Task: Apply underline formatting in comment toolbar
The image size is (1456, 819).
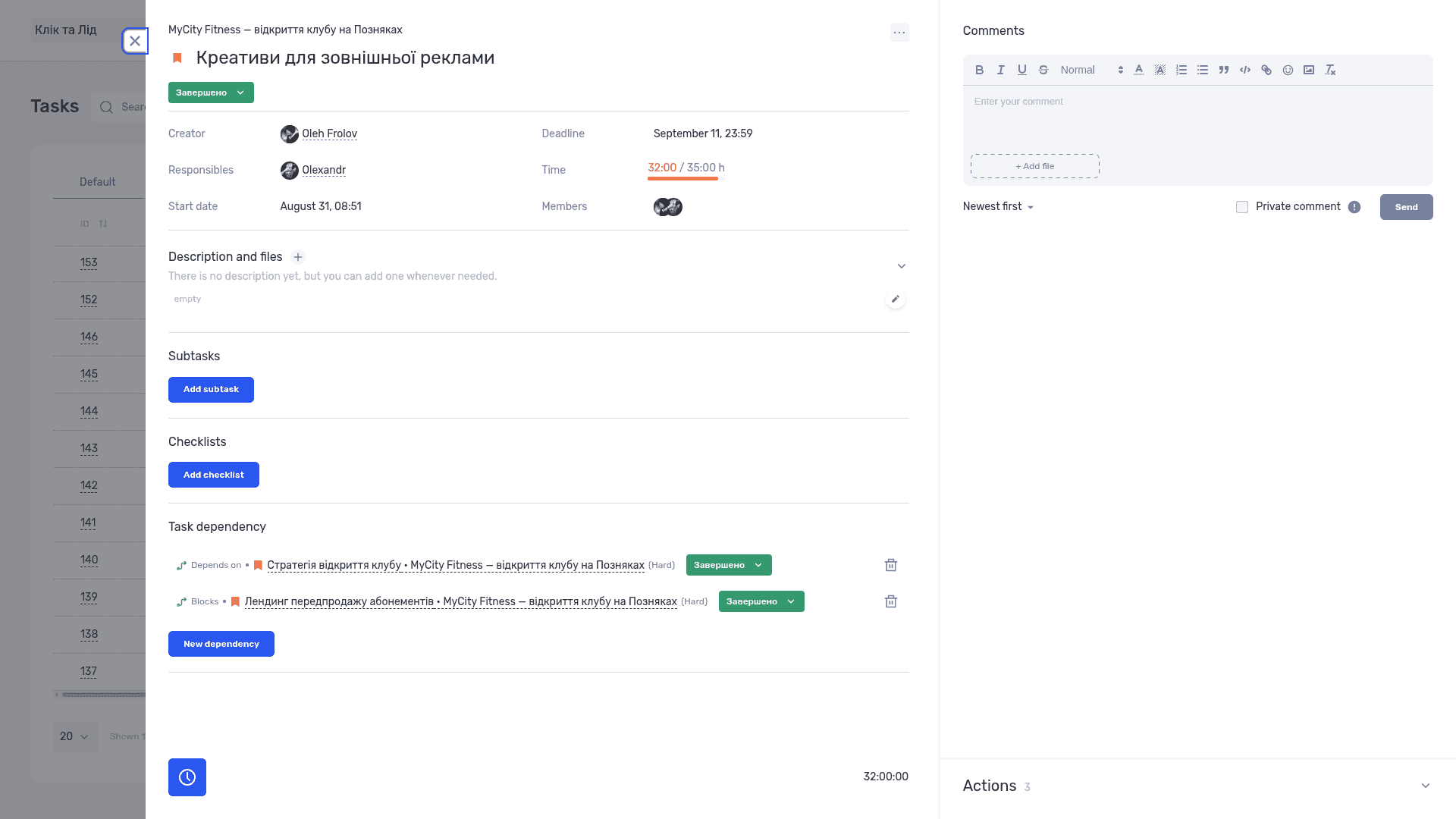Action: pyautogui.click(x=1021, y=70)
